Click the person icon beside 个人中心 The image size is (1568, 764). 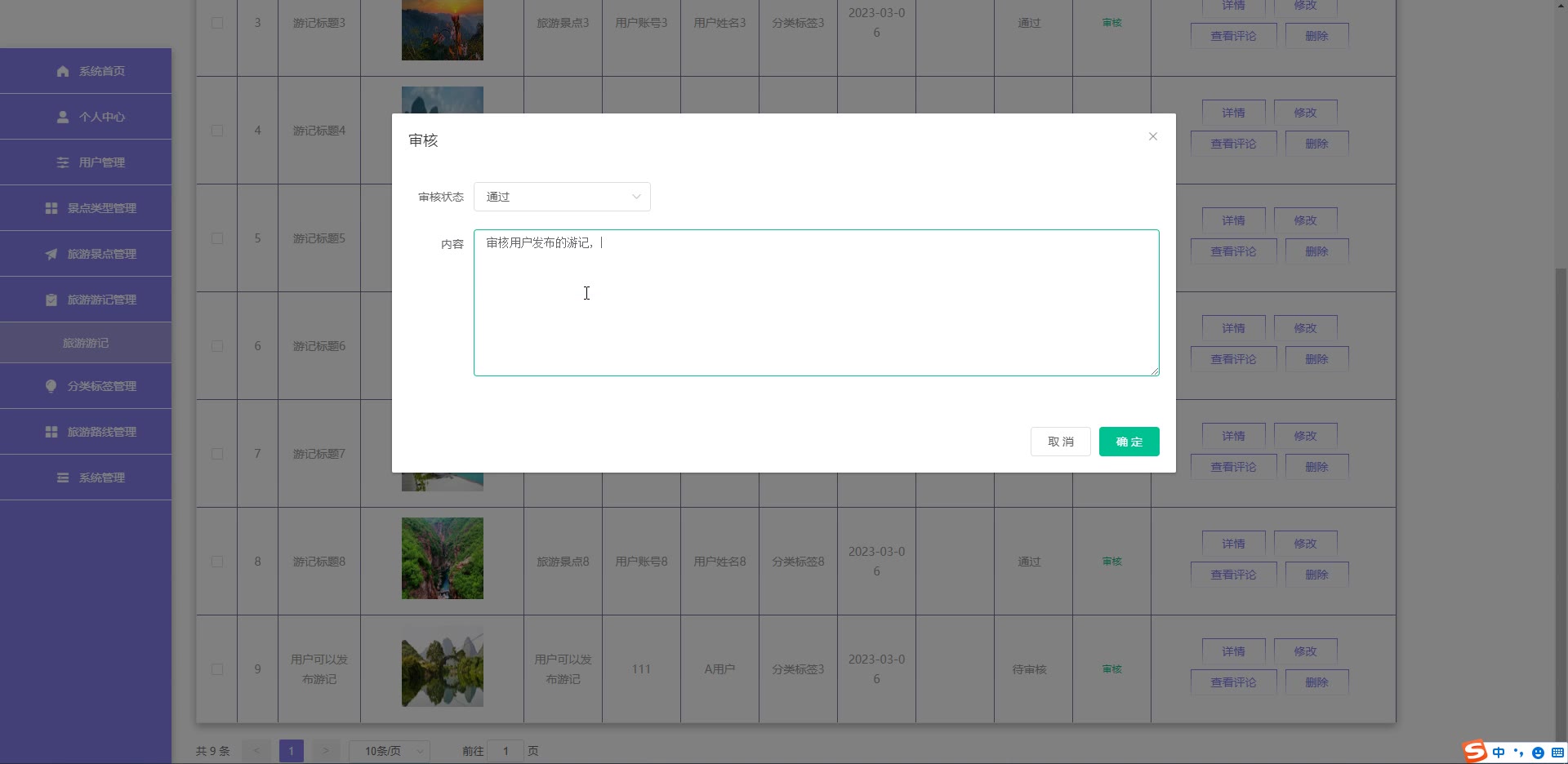(x=63, y=117)
